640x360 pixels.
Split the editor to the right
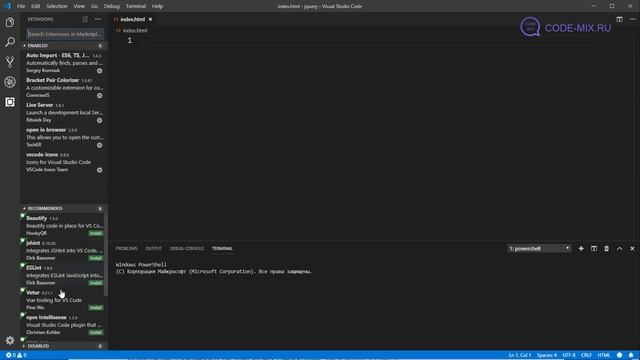pyautogui.click(x=619, y=19)
